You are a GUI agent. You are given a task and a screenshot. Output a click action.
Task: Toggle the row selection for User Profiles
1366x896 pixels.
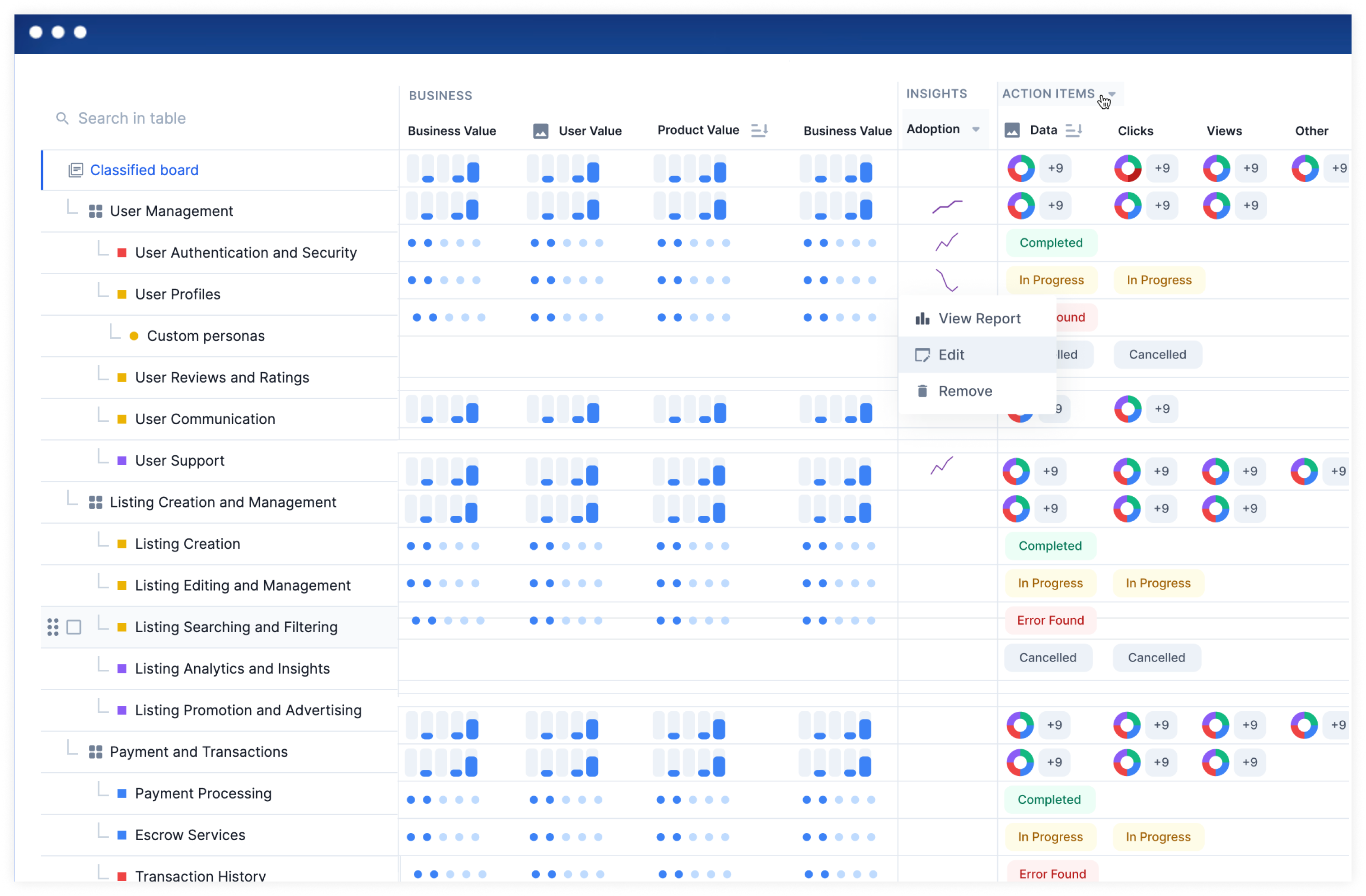[x=75, y=294]
